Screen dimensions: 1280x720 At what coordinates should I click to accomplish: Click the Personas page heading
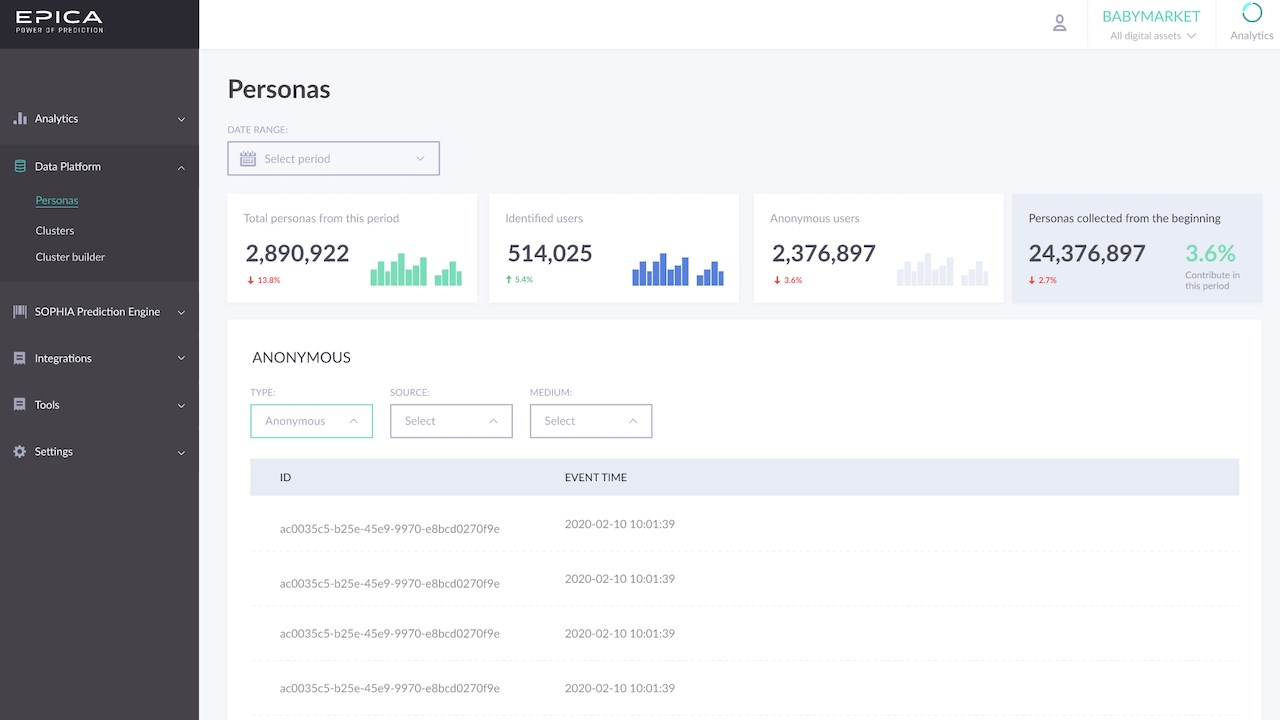(x=279, y=89)
